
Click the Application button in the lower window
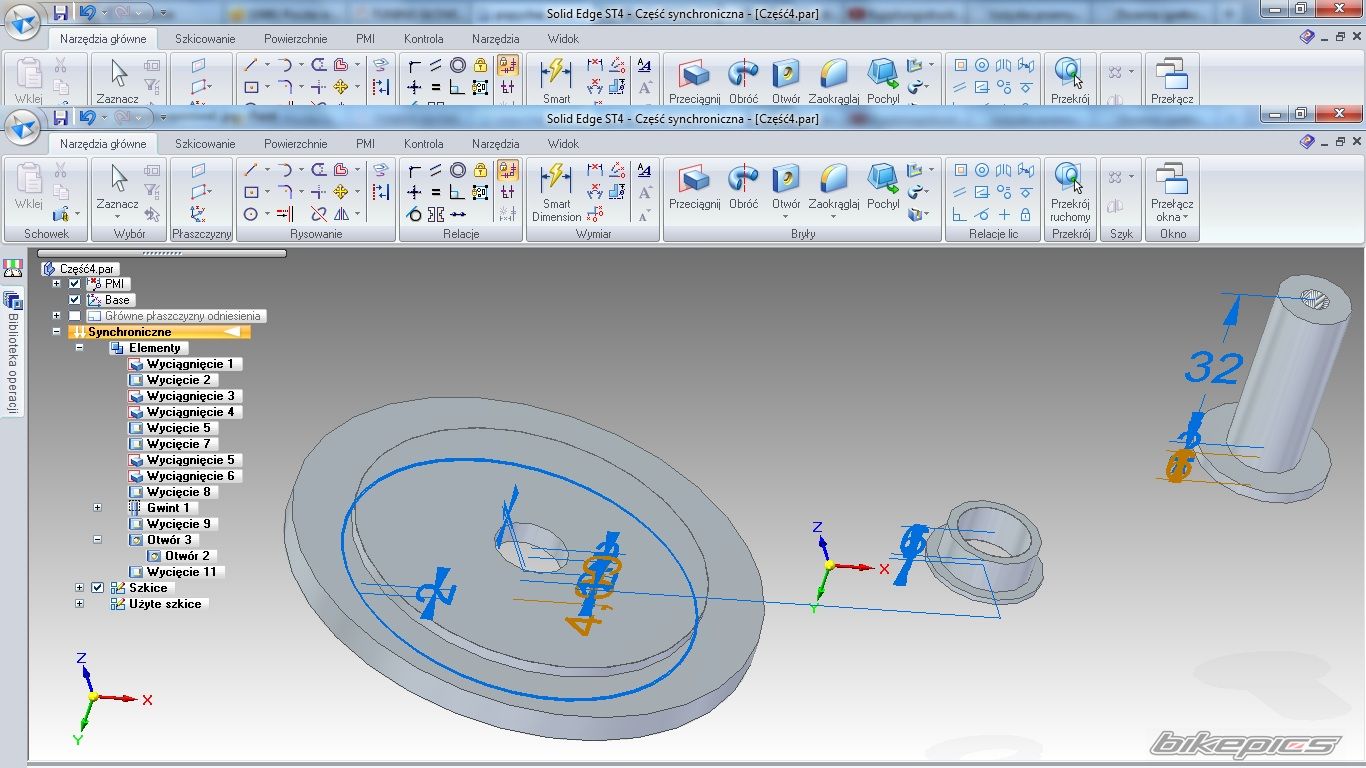click(x=22, y=125)
